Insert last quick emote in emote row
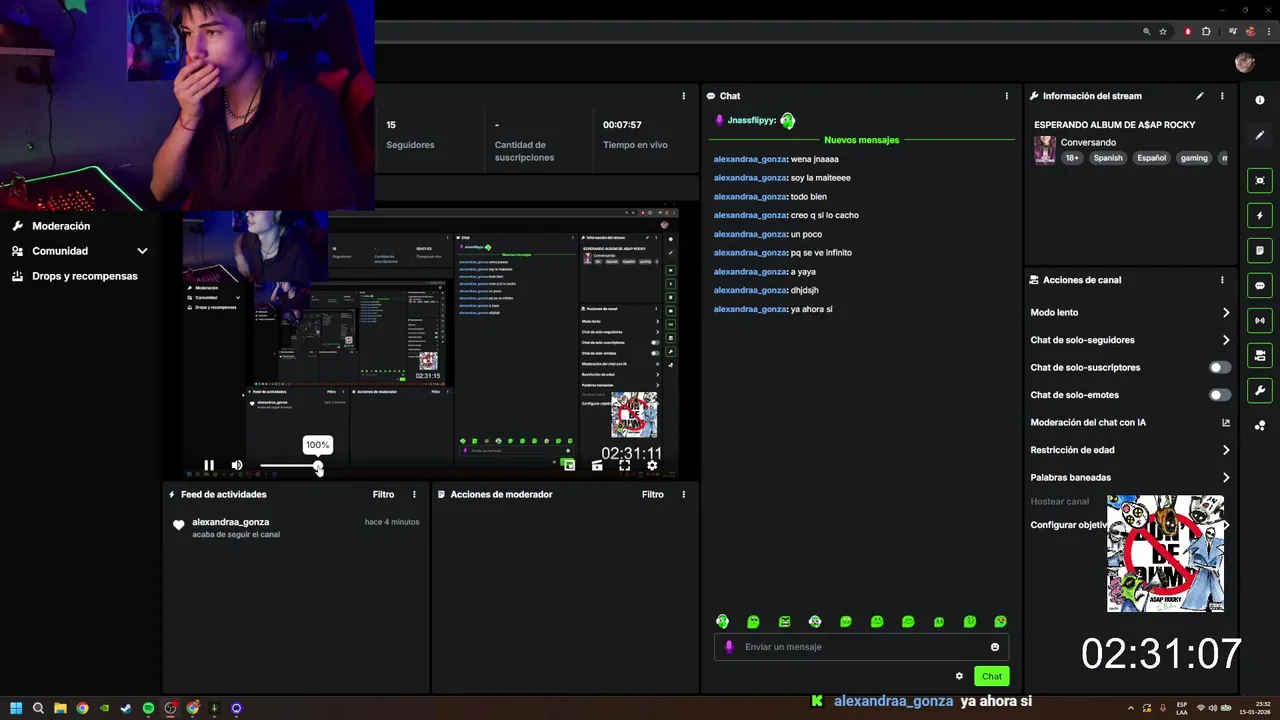 click(1000, 621)
